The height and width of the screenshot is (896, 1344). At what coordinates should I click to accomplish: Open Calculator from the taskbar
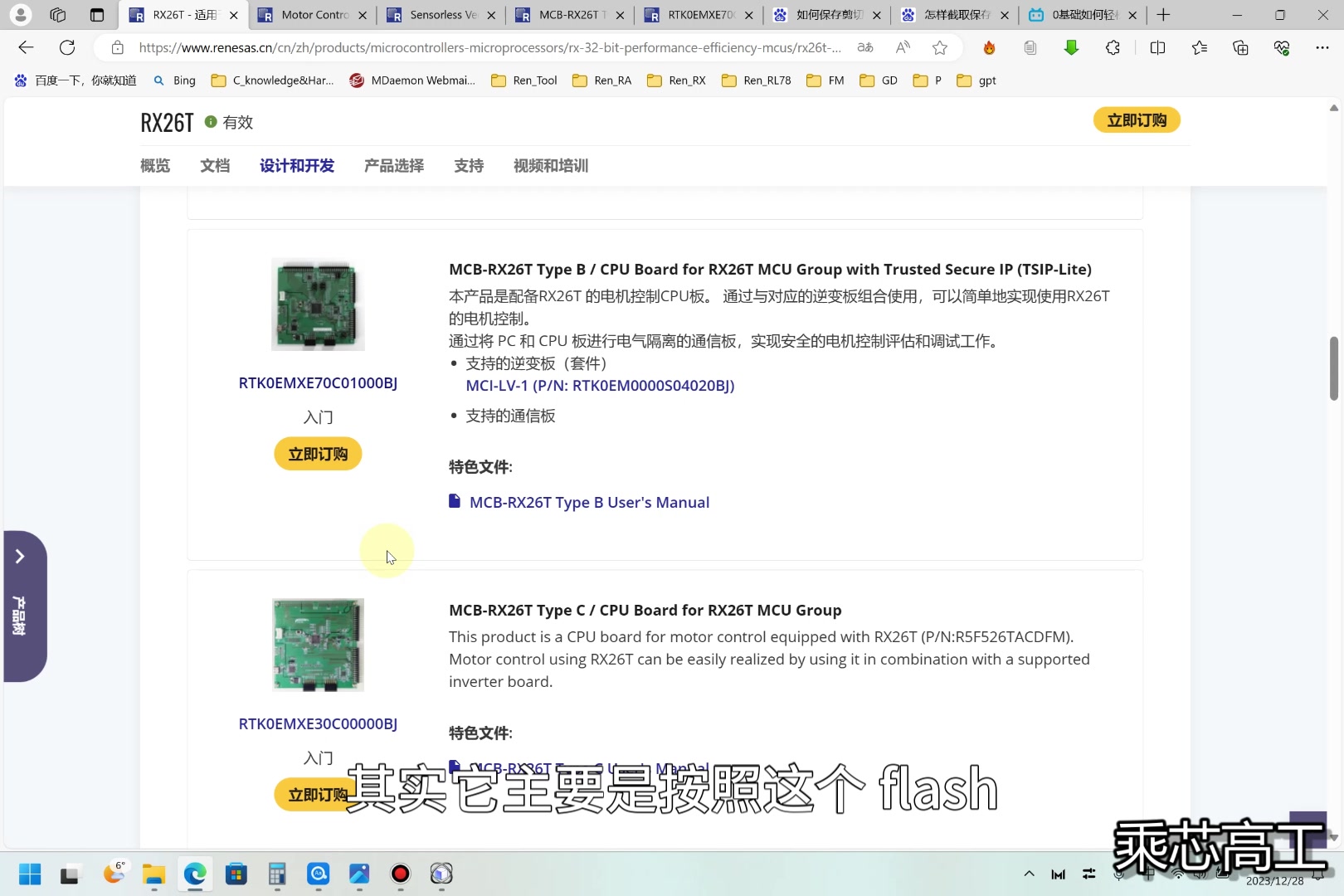[x=276, y=874]
